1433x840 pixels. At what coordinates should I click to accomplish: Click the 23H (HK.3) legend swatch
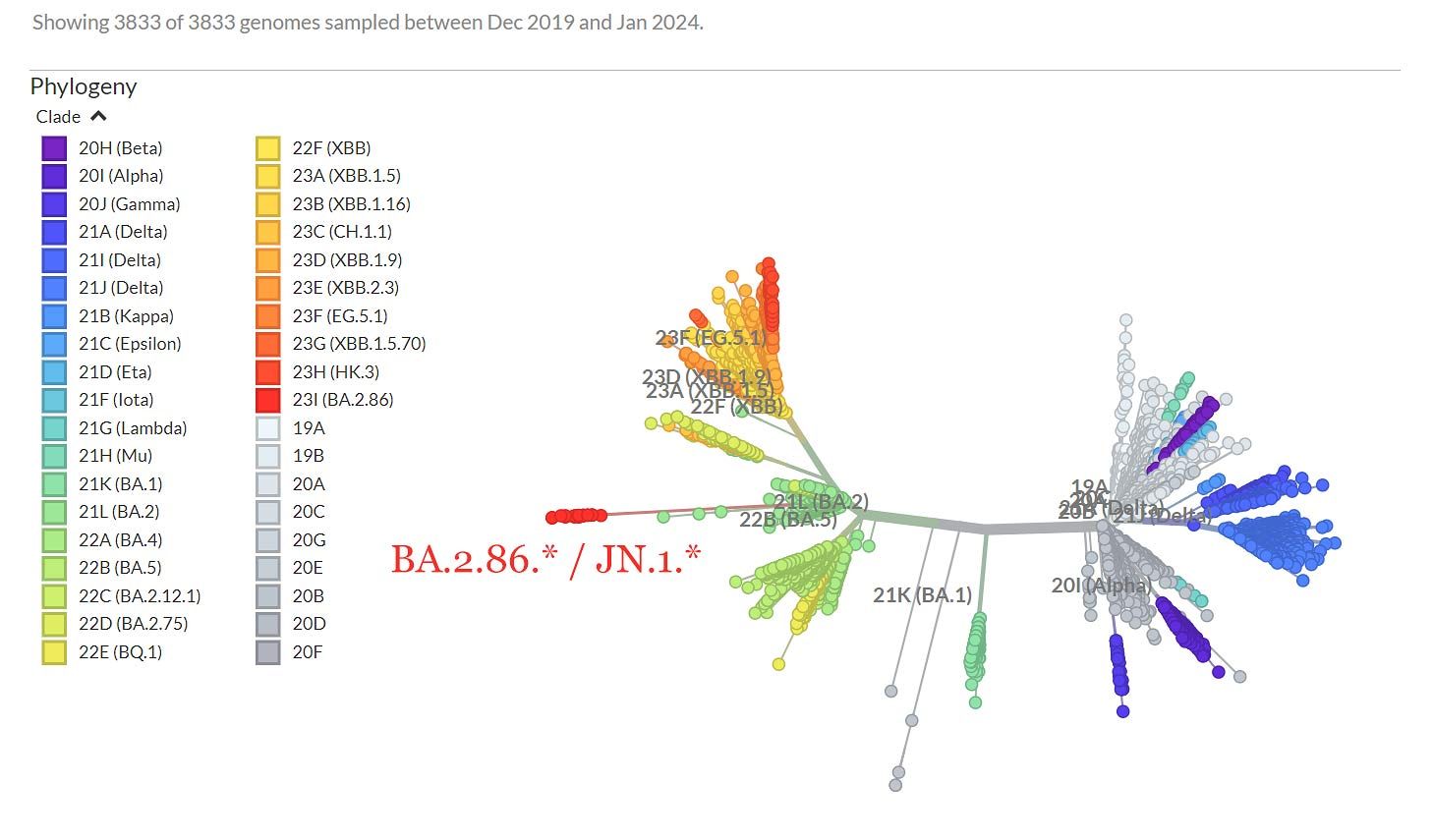tap(268, 372)
